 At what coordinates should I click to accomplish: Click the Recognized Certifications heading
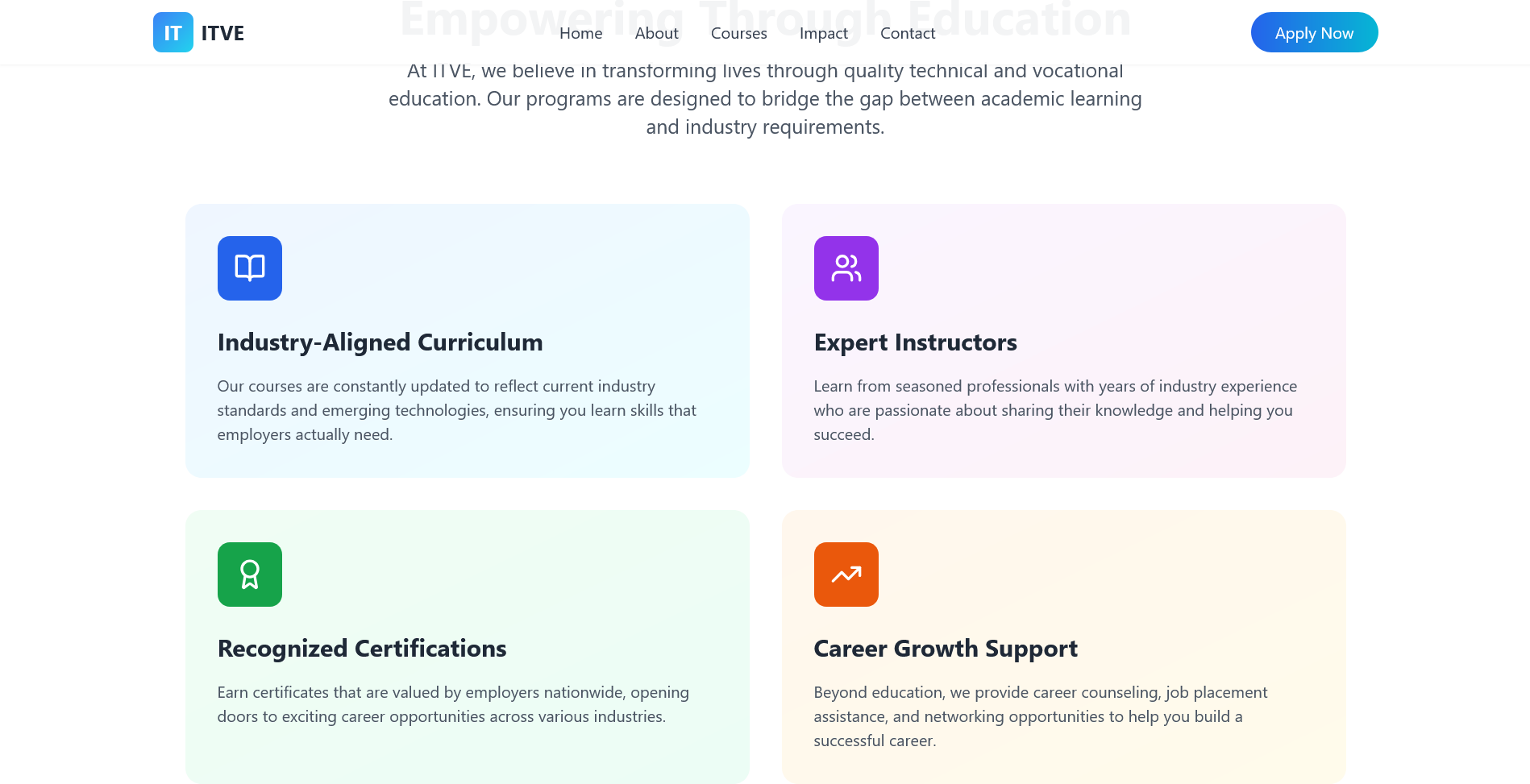click(x=362, y=649)
